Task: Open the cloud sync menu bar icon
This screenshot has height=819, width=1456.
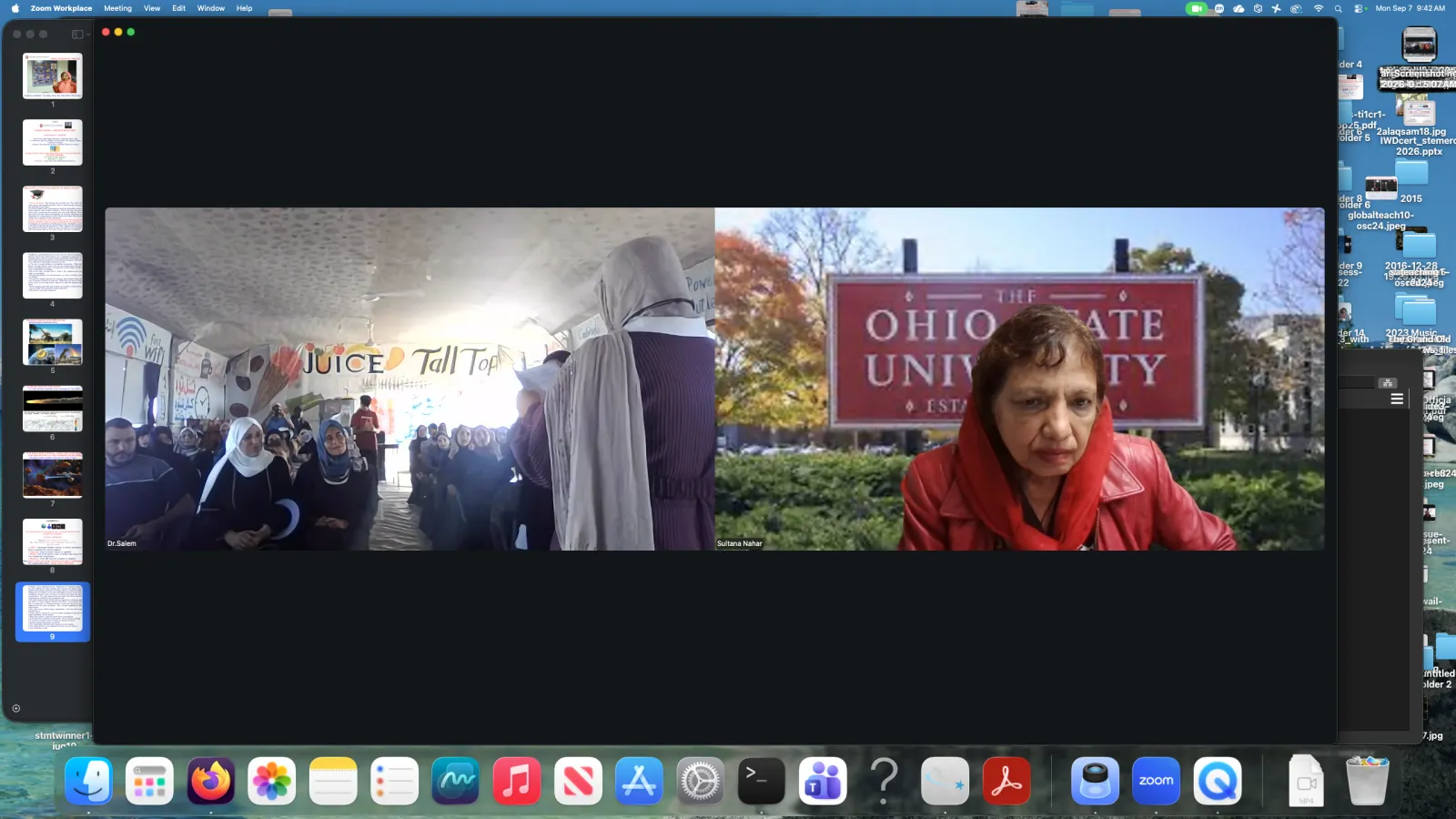Action: point(1239,8)
